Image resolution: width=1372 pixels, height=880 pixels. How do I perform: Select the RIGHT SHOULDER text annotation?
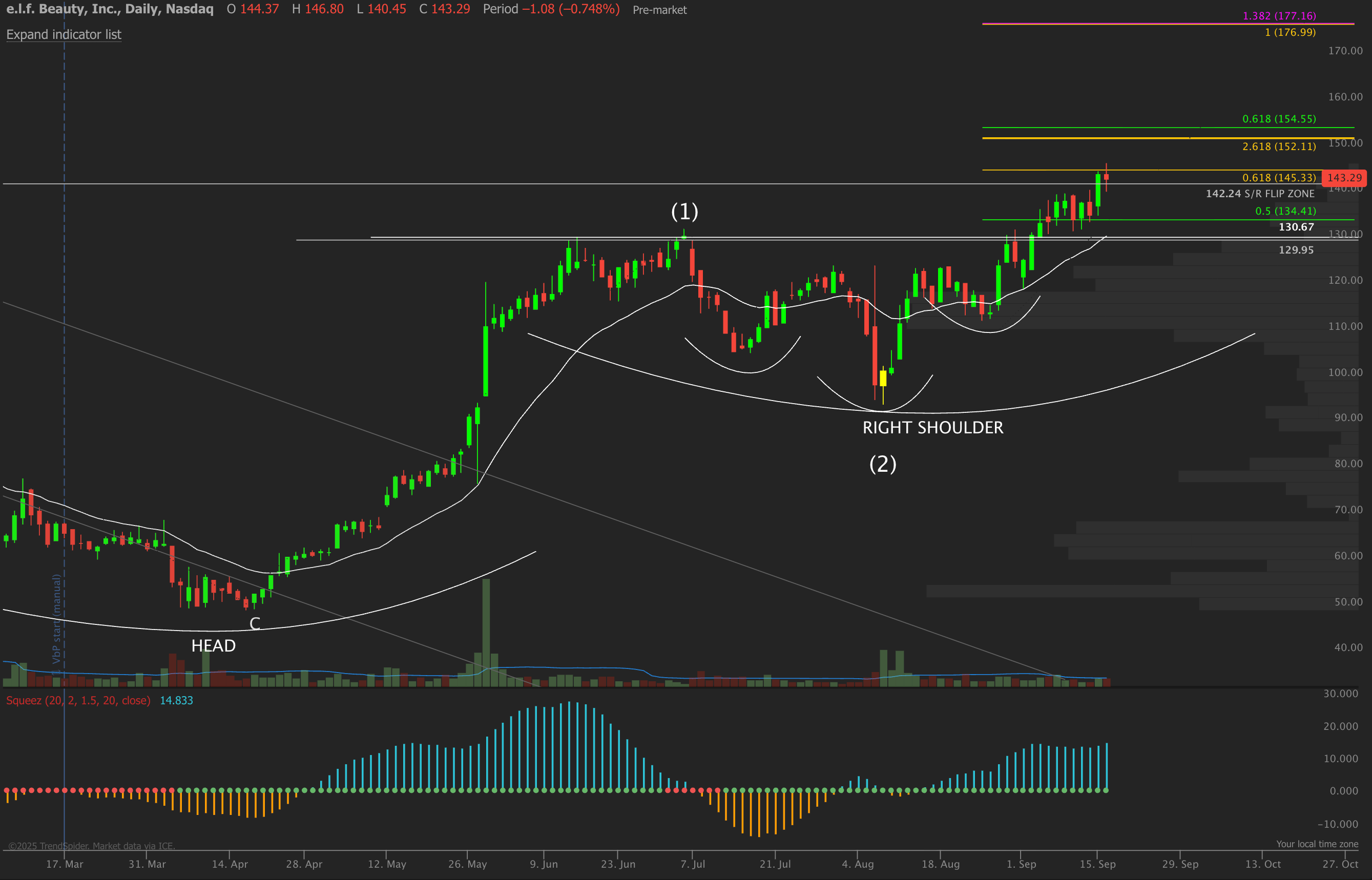(x=932, y=427)
